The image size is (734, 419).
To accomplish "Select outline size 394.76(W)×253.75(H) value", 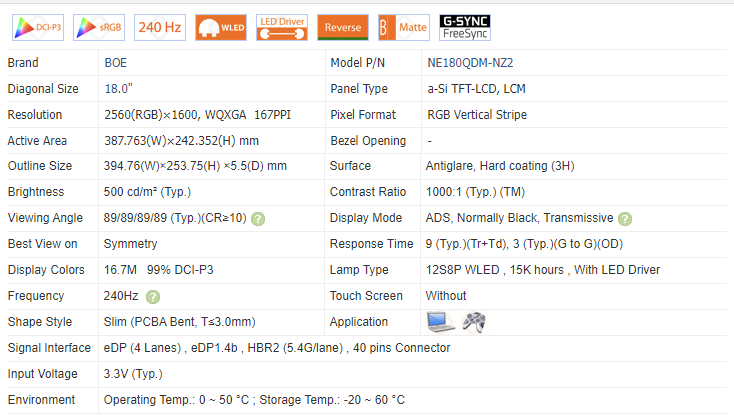I will [195, 166].
